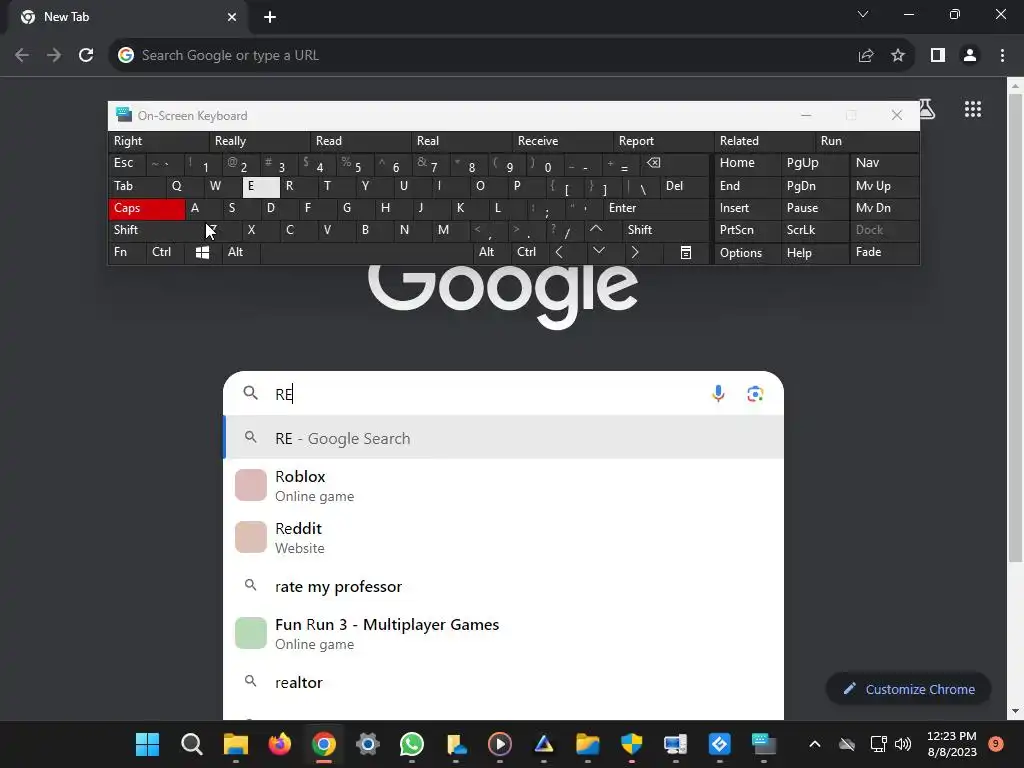Image resolution: width=1024 pixels, height=768 pixels.
Task: Open taskbar Search magnifier
Action: 191,744
